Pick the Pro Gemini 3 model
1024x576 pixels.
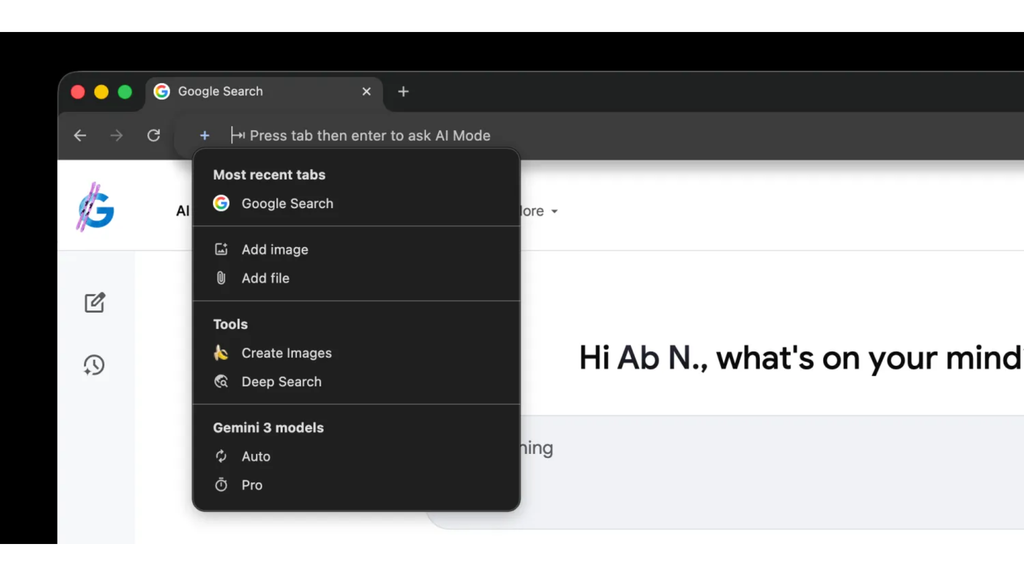point(252,486)
